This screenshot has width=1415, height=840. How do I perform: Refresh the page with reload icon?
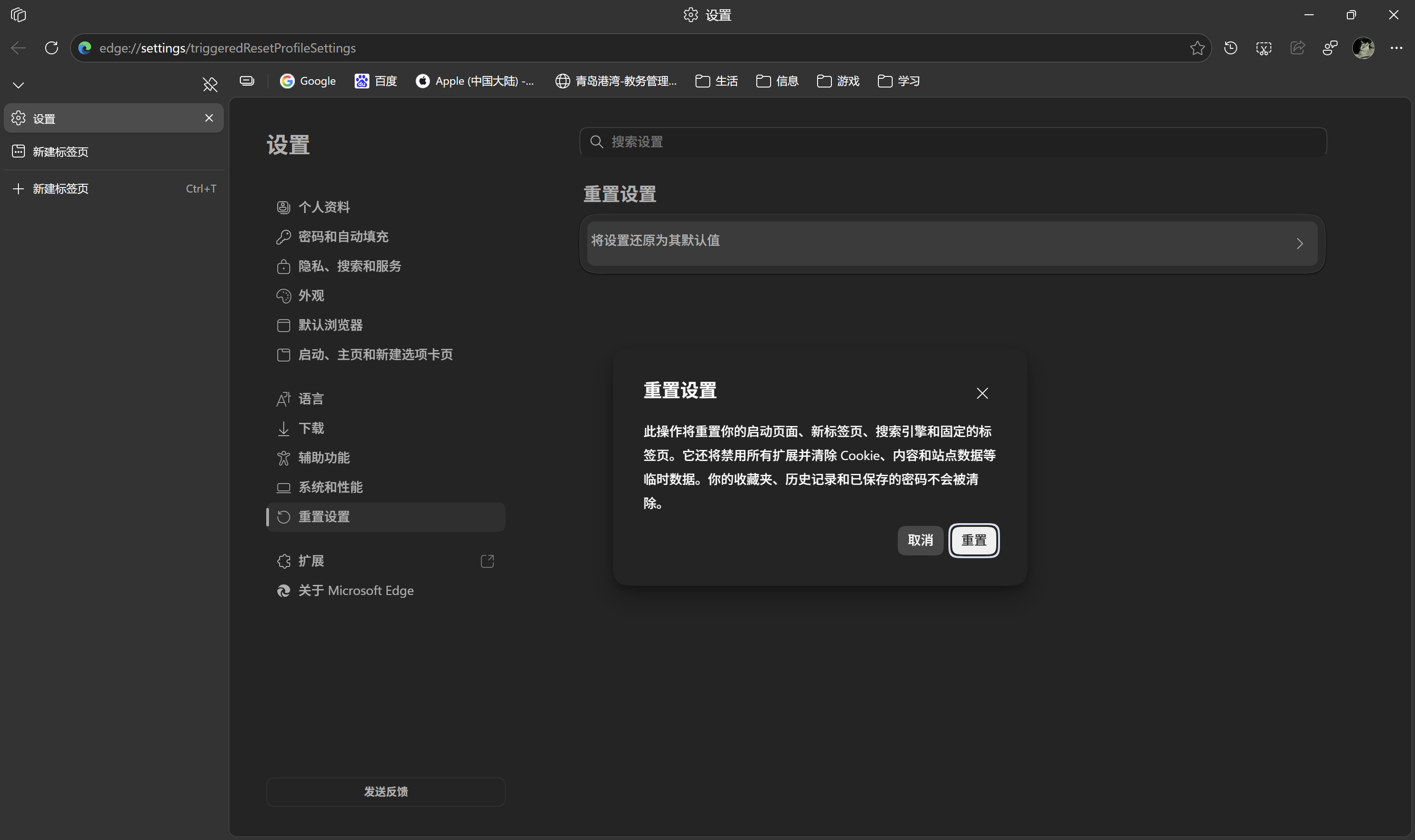[52, 48]
